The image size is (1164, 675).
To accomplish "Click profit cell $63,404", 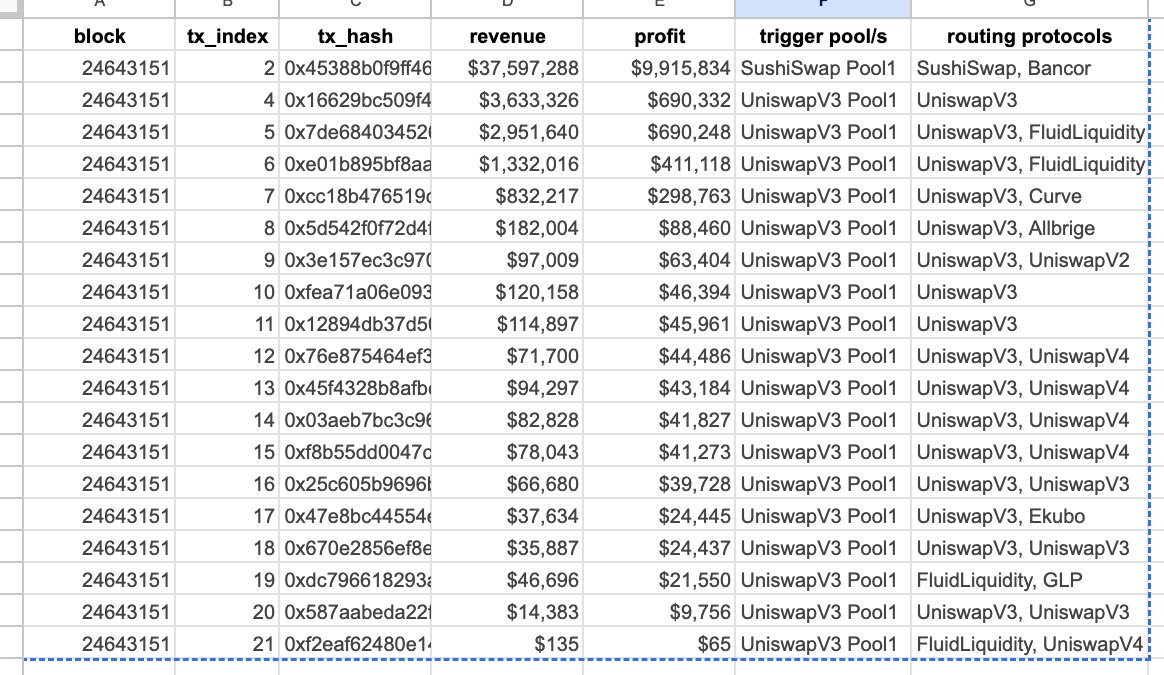I will 659,260.
